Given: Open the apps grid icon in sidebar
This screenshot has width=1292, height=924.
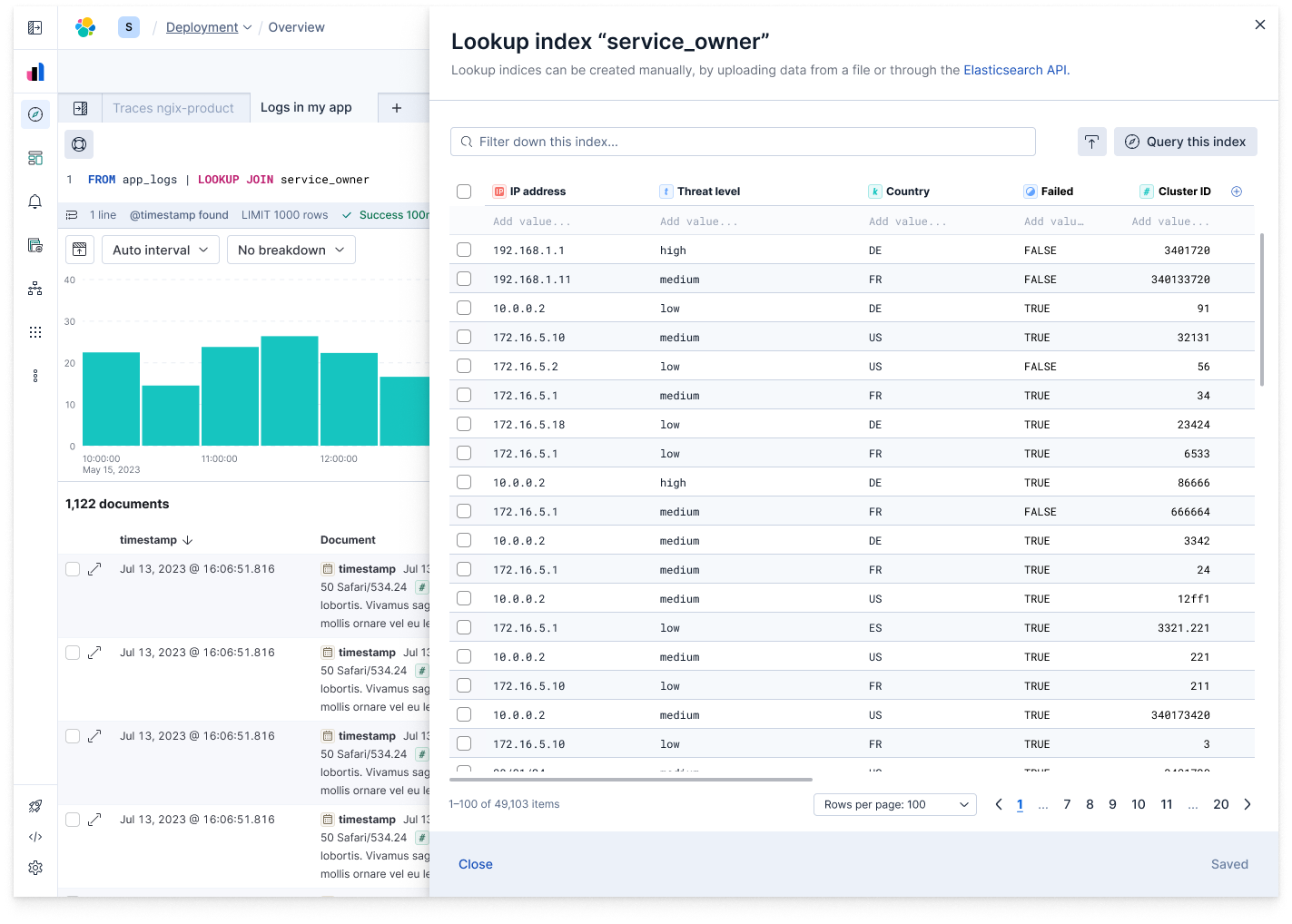Looking at the screenshot, I should [35, 331].
